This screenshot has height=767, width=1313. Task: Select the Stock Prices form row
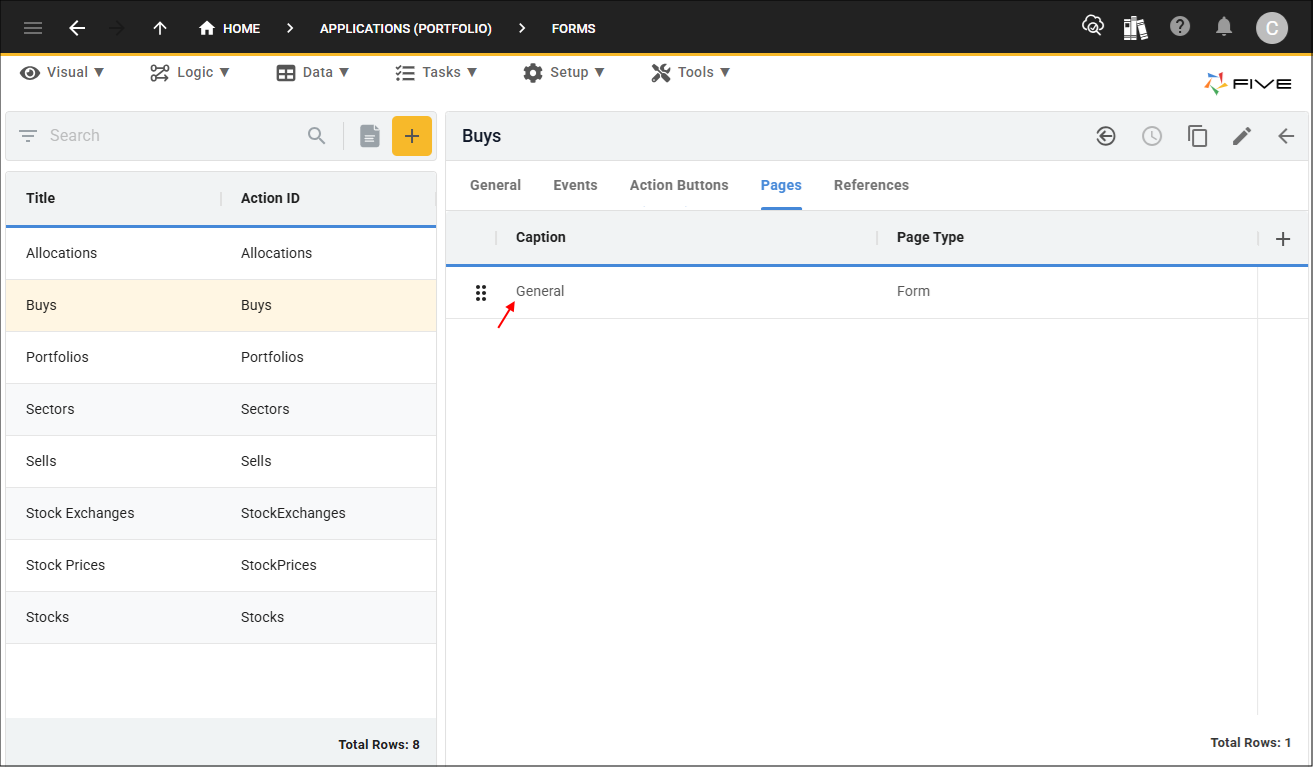point(221,565)
